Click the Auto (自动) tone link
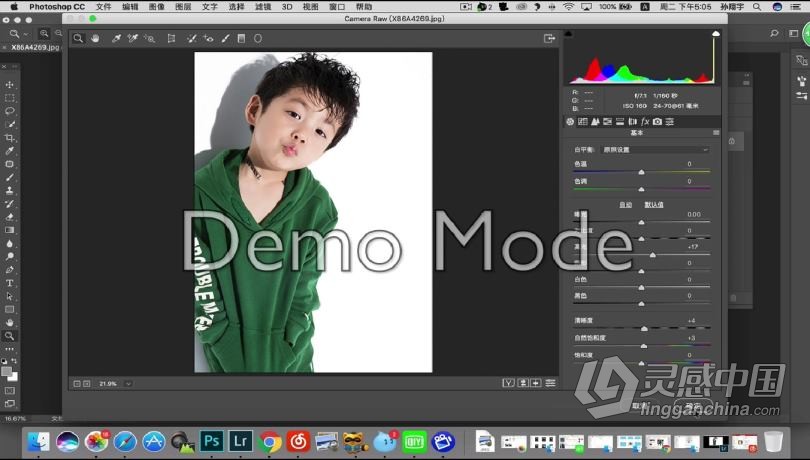 pyautogui.click(x=626, y=205)
